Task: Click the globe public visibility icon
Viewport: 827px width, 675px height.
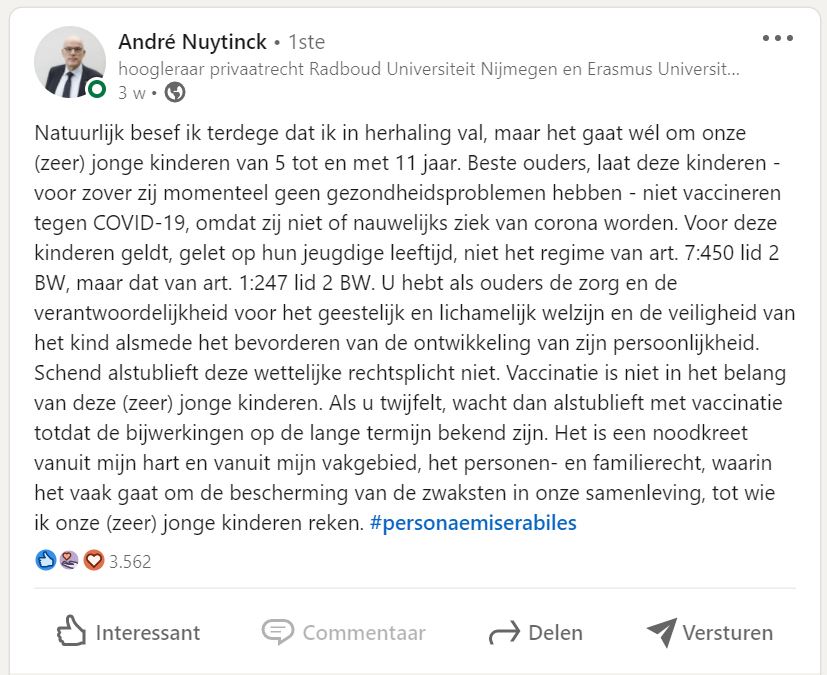Action: pos(175,93)
